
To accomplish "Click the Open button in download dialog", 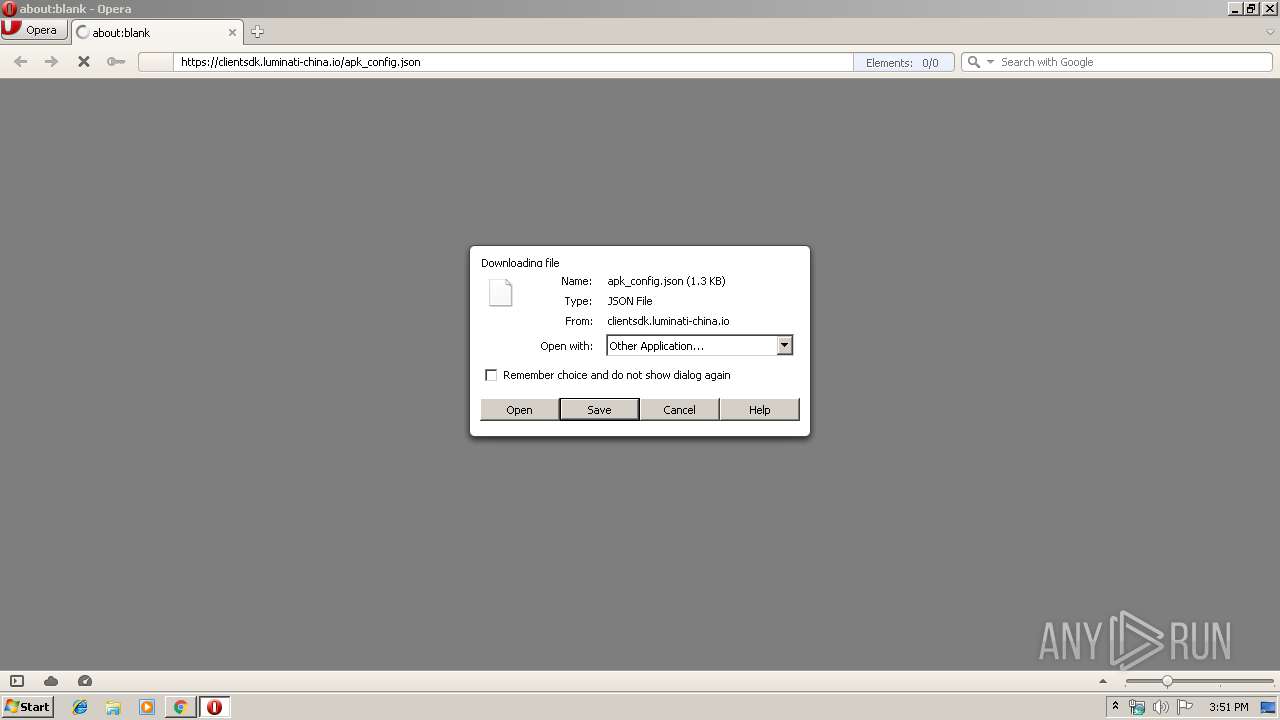I will point(519,409).
